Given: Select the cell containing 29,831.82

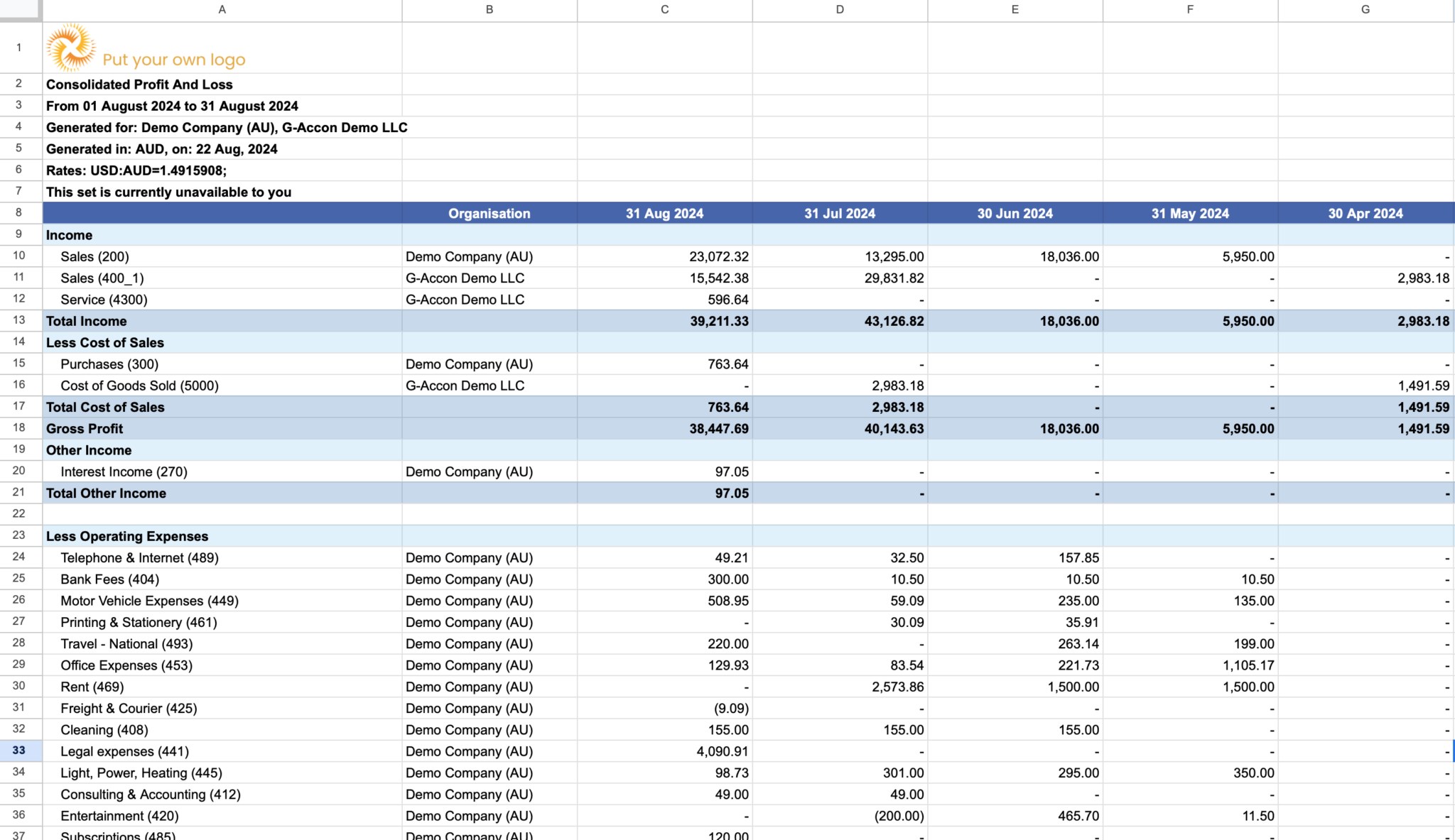Looking at the screenshot, I should pos(840,278).
